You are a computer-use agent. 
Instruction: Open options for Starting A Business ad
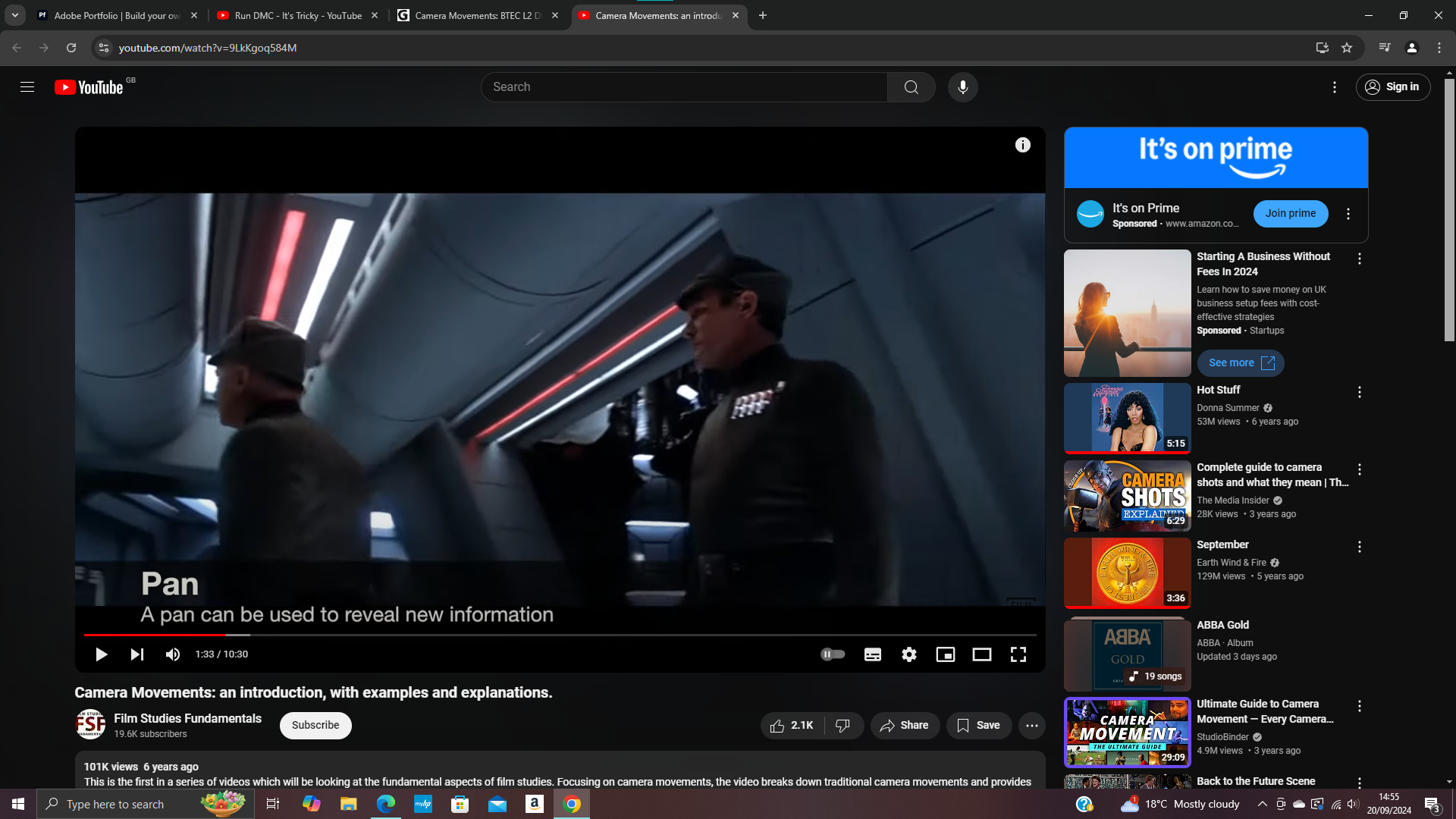1359,259
